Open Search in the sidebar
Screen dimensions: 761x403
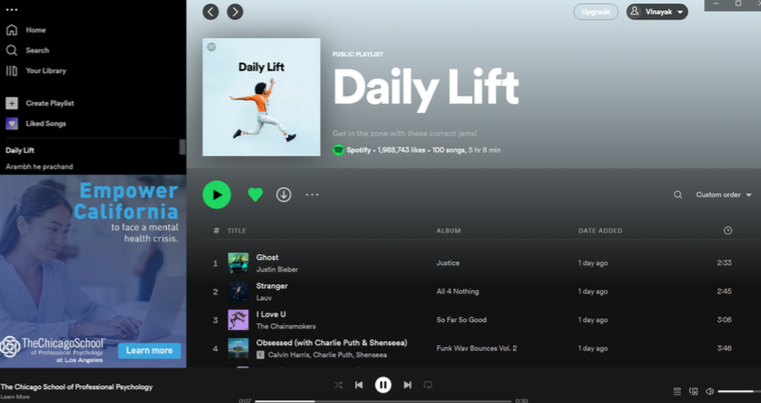(x=37, y=50)
